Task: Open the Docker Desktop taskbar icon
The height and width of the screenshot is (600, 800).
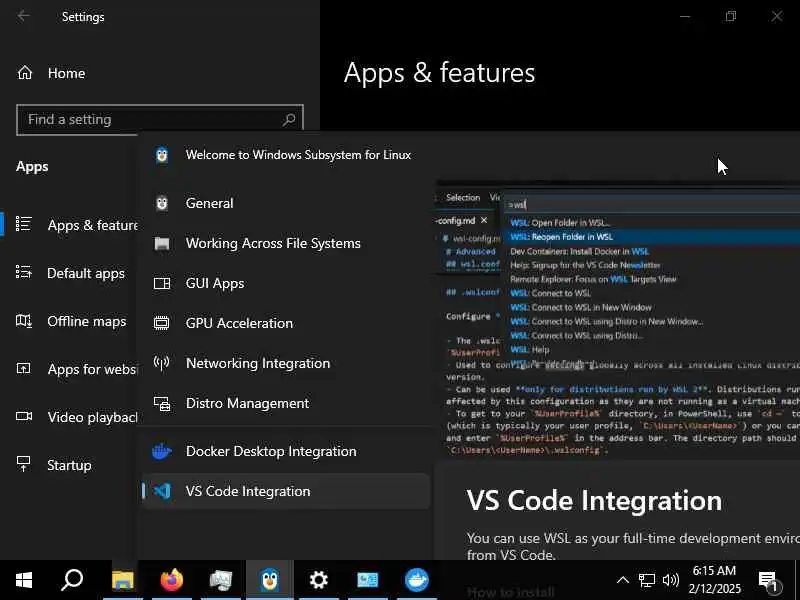Action: pos(417,580)
